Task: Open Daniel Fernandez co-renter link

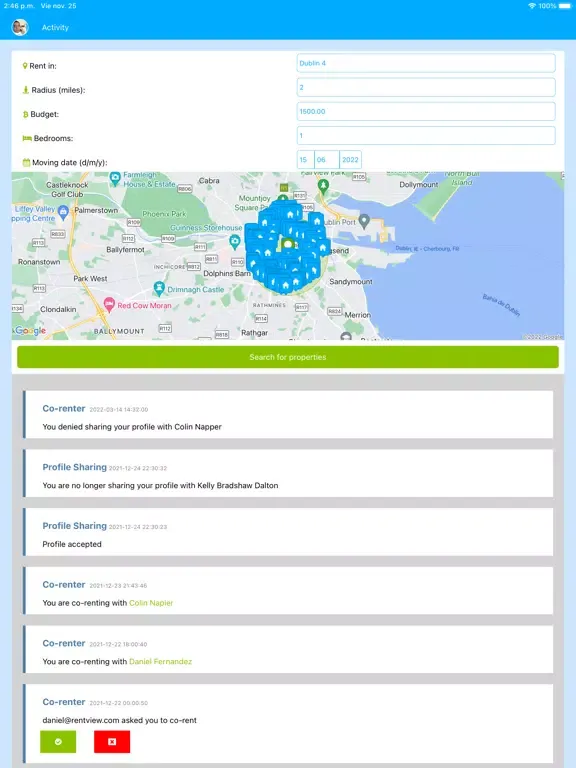Action: [160, 662]
